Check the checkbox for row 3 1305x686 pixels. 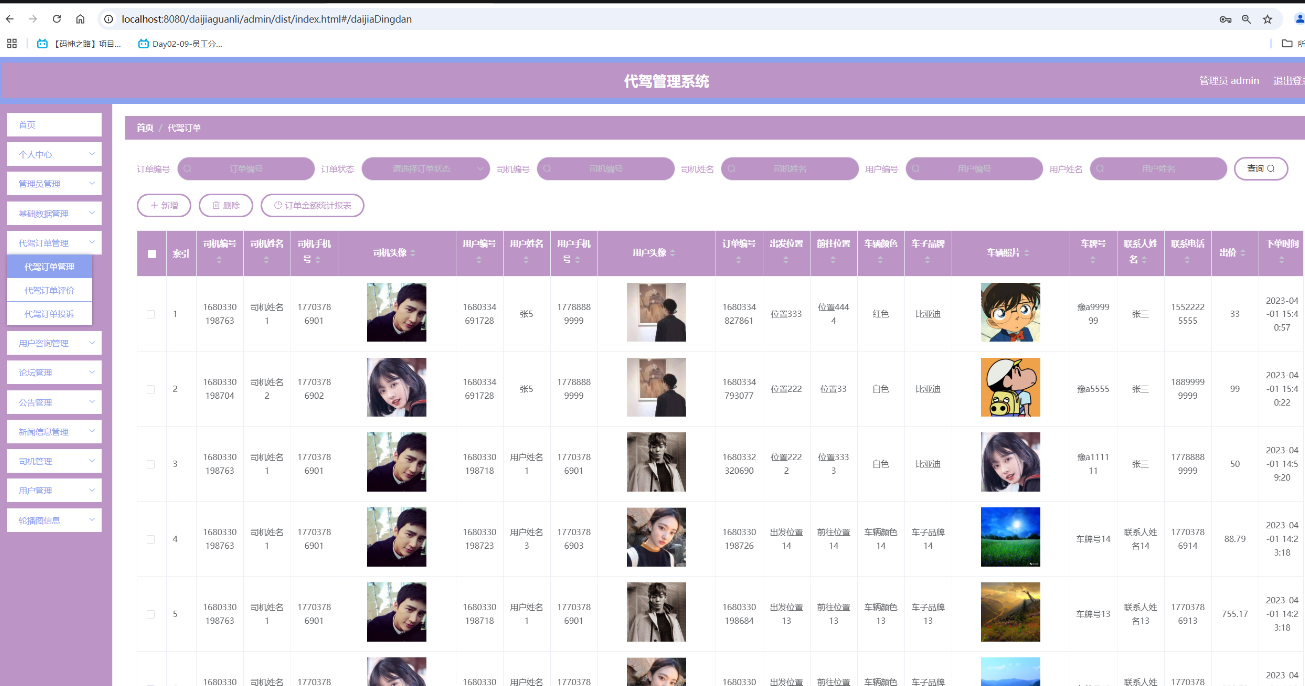coord(152,464)
